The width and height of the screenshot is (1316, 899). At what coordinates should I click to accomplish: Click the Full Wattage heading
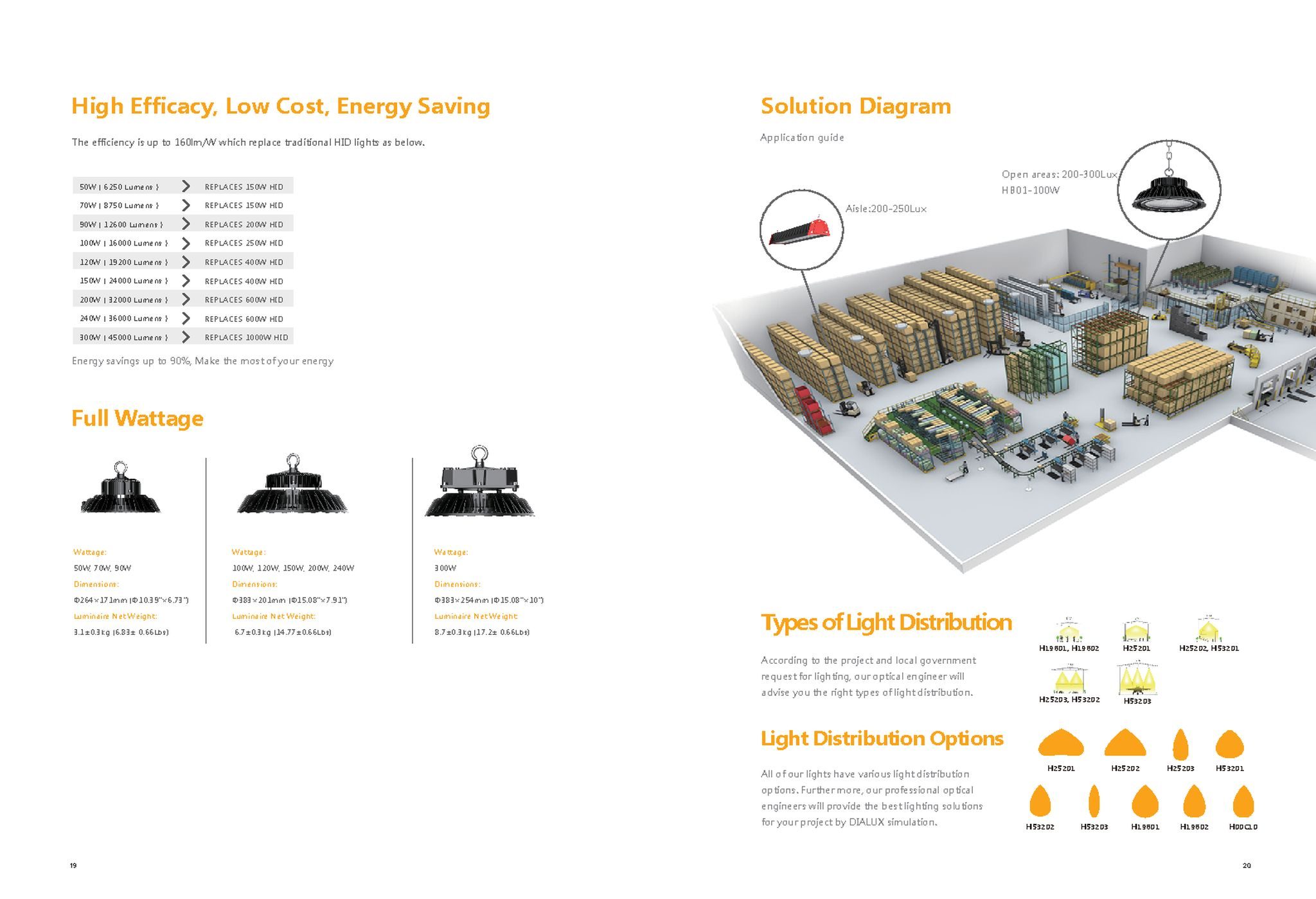pos(137,418)
